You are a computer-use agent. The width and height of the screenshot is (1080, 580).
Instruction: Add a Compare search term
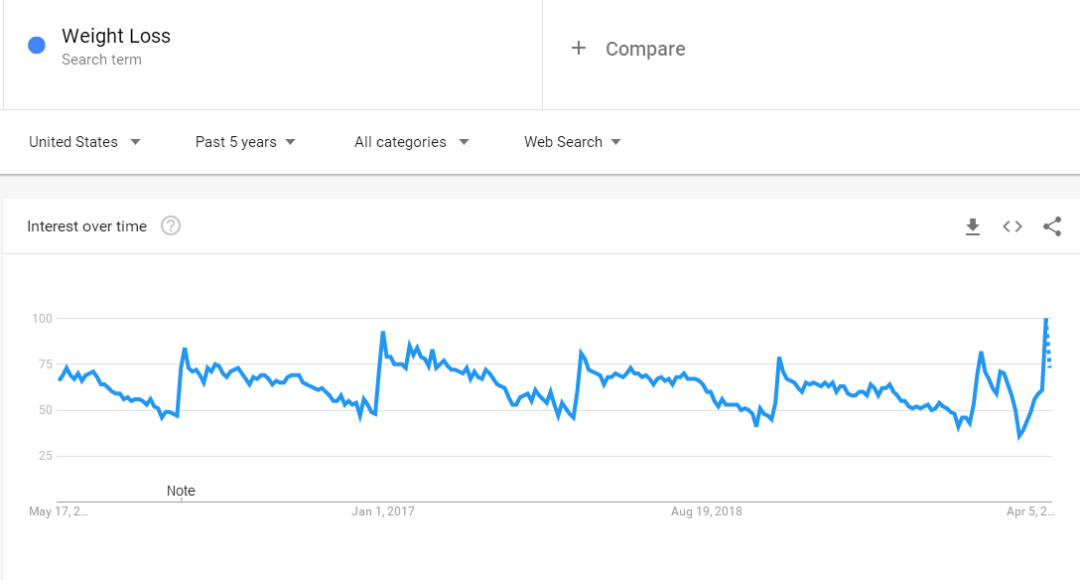click(645, 49)
